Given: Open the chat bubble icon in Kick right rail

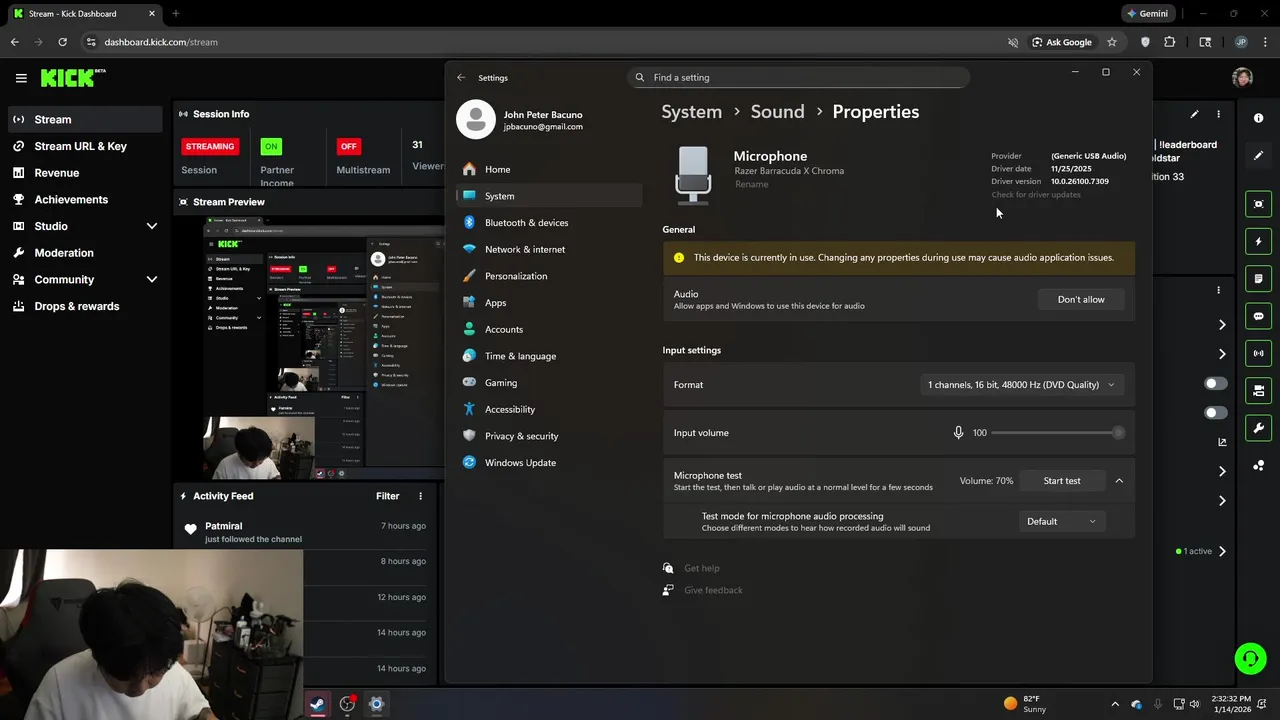Looking at the screenshot, I should point(1259,316).
